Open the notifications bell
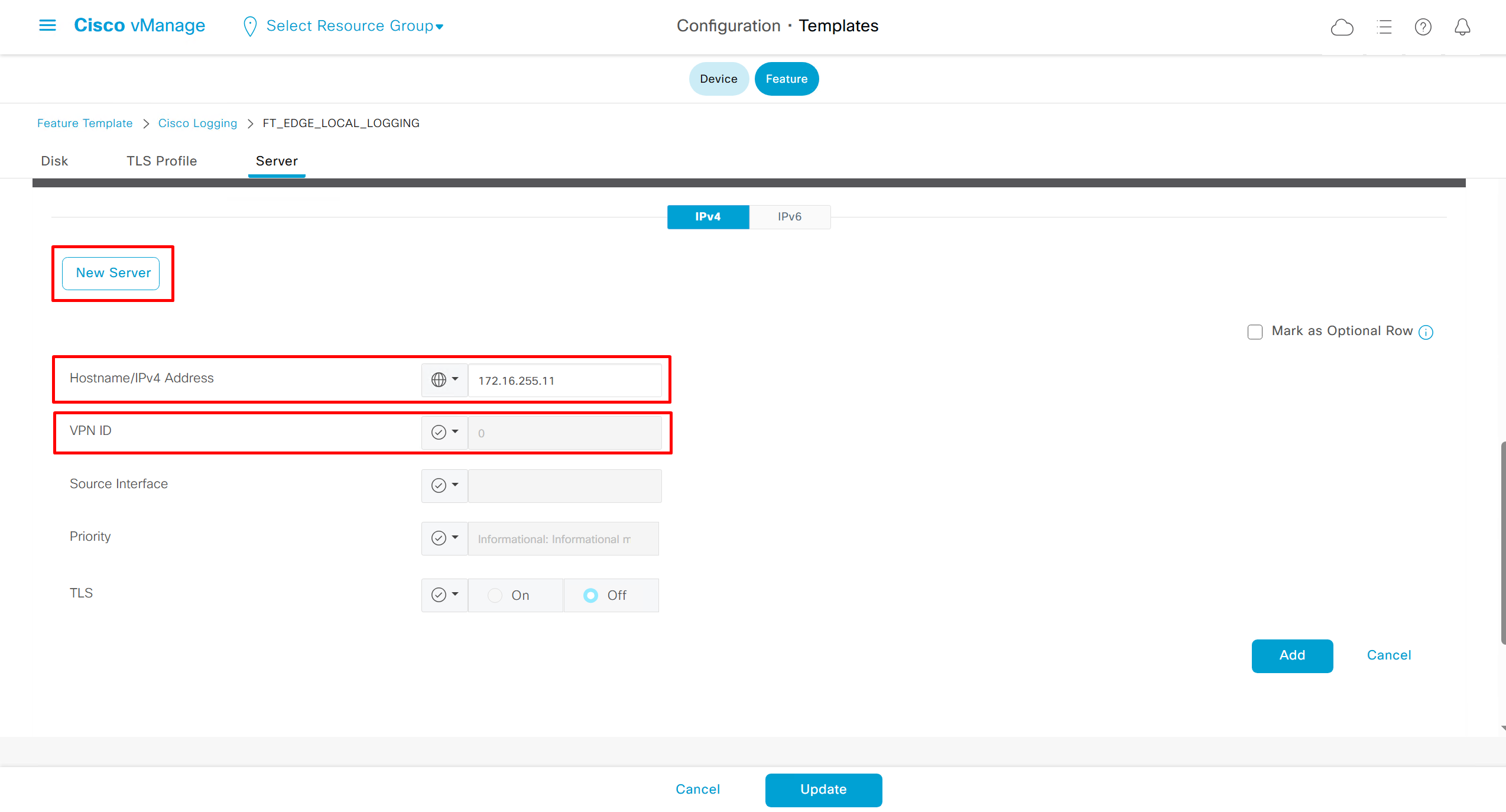This screenshot has height=812, width=1506. (1462, 27)
